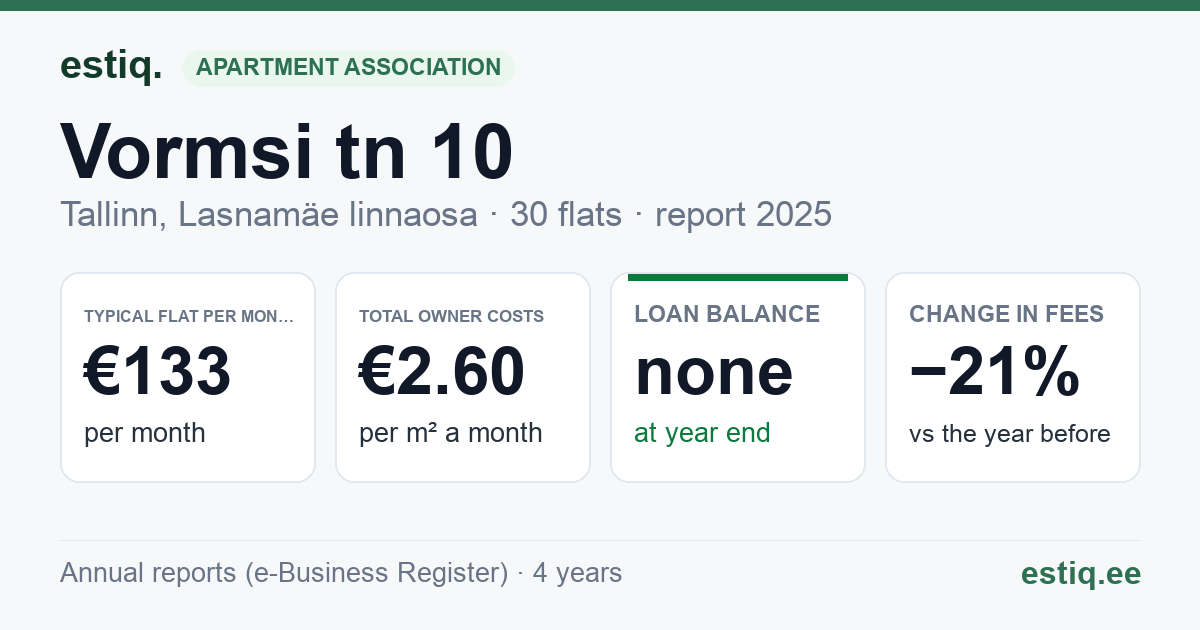
Task: Click the 'vs the year before' text
Action: click(1010, 433)
